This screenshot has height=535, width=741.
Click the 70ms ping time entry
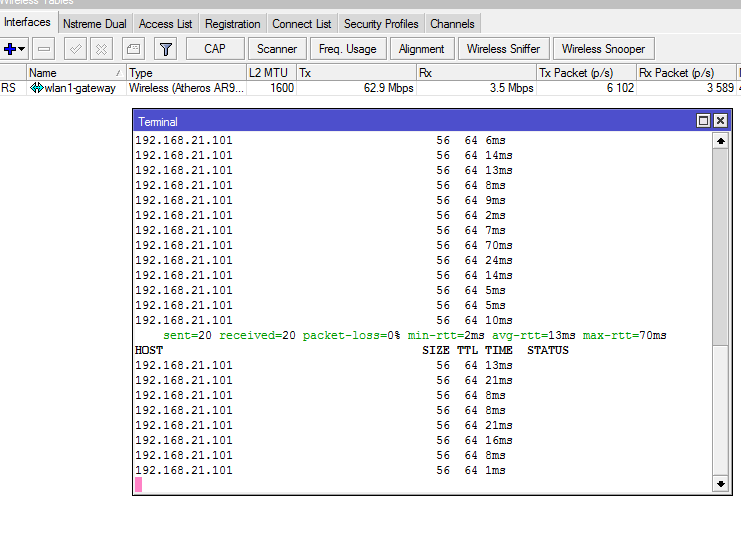(x=499, y=245)
